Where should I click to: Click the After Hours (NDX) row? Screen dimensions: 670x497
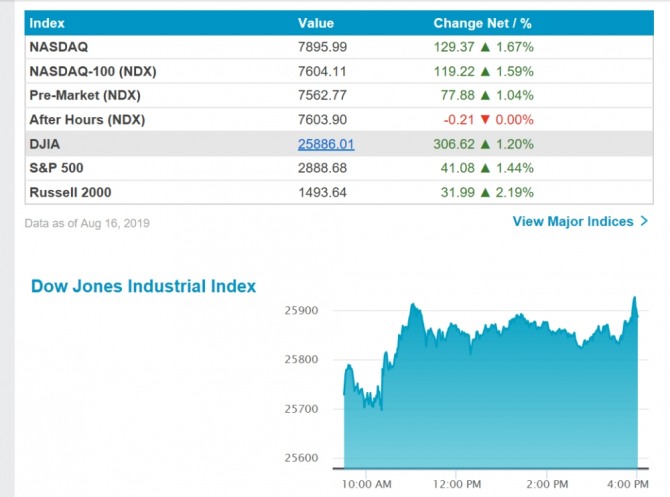click(89, 120)
